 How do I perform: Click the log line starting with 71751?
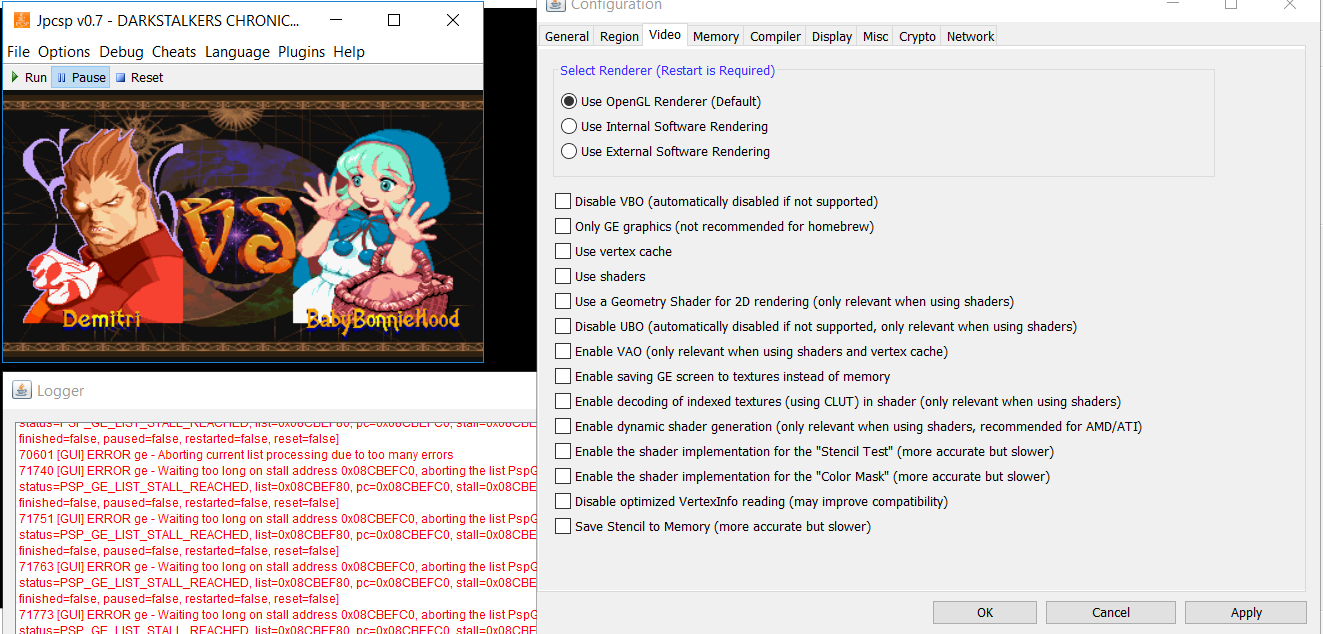(278, 518)
